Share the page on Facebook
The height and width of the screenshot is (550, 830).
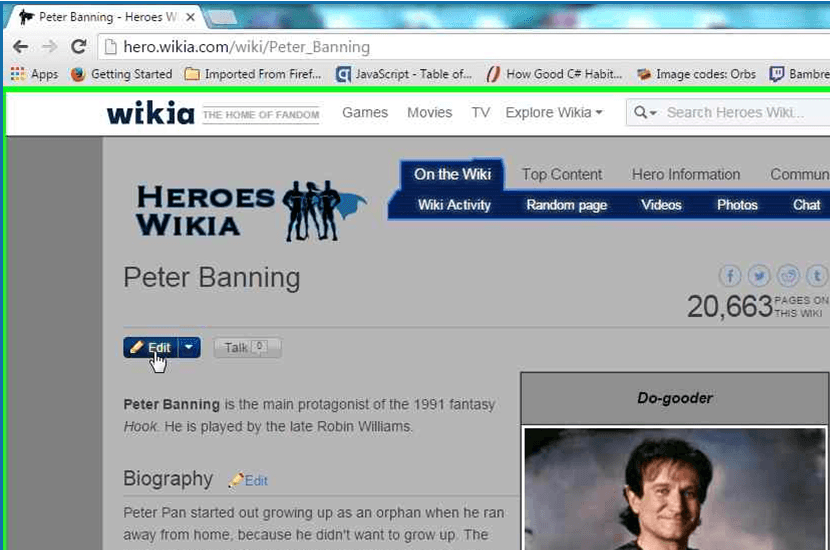tap(730, 276)
